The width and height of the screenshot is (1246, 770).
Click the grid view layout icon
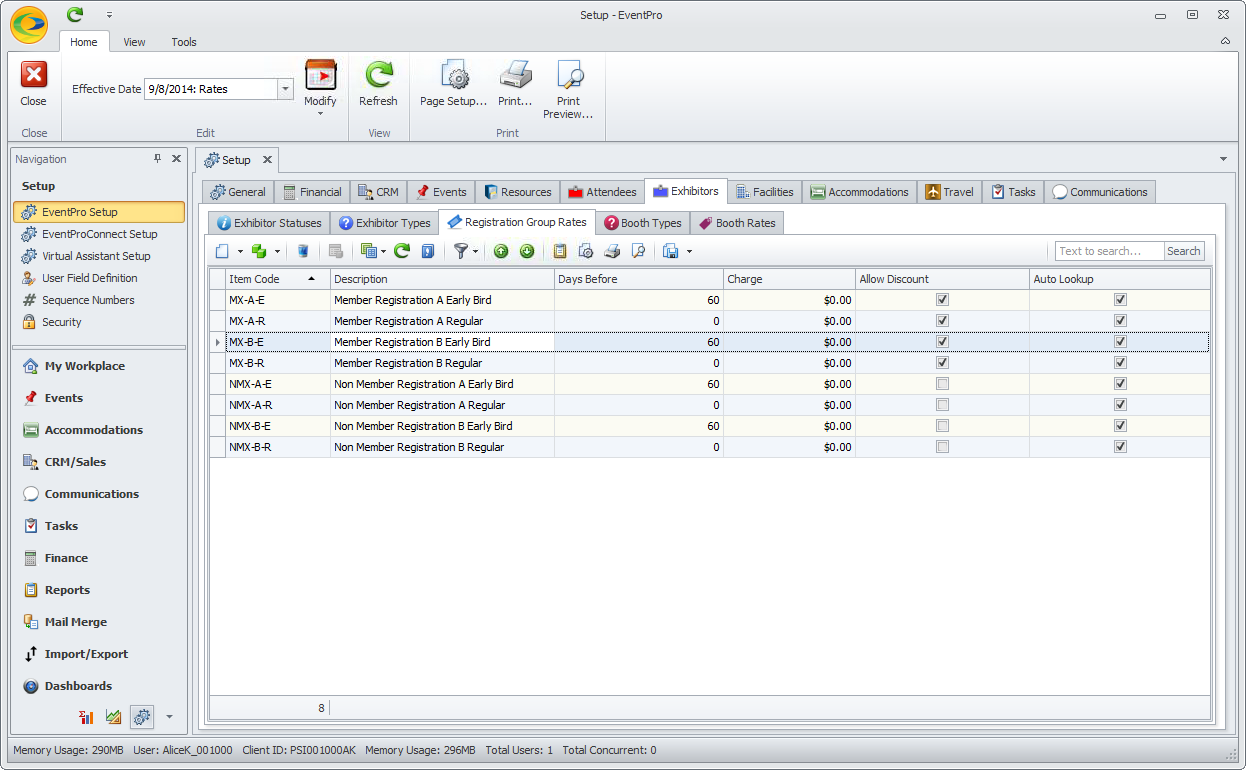point(368,251)
